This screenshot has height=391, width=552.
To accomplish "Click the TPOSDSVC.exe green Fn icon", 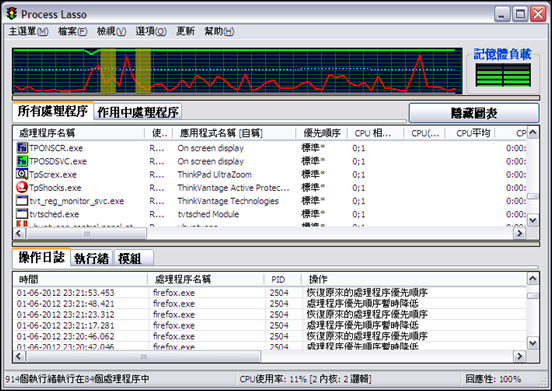I will (22, 161).
